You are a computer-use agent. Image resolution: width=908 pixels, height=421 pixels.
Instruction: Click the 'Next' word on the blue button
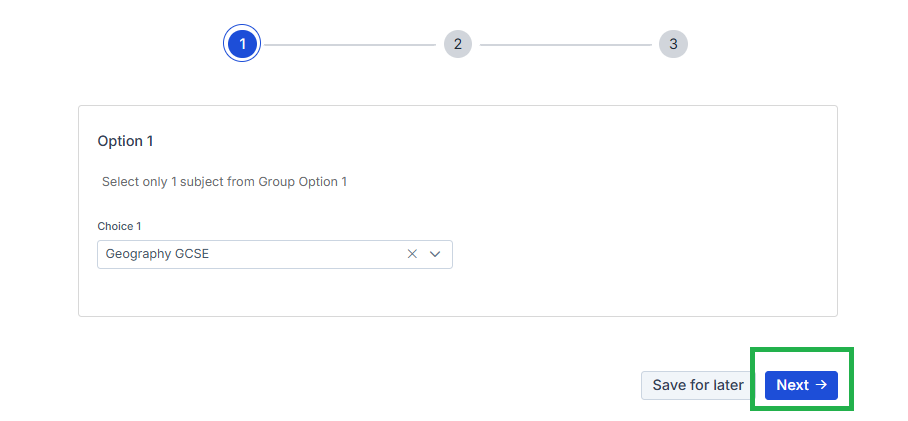(792, 385)
